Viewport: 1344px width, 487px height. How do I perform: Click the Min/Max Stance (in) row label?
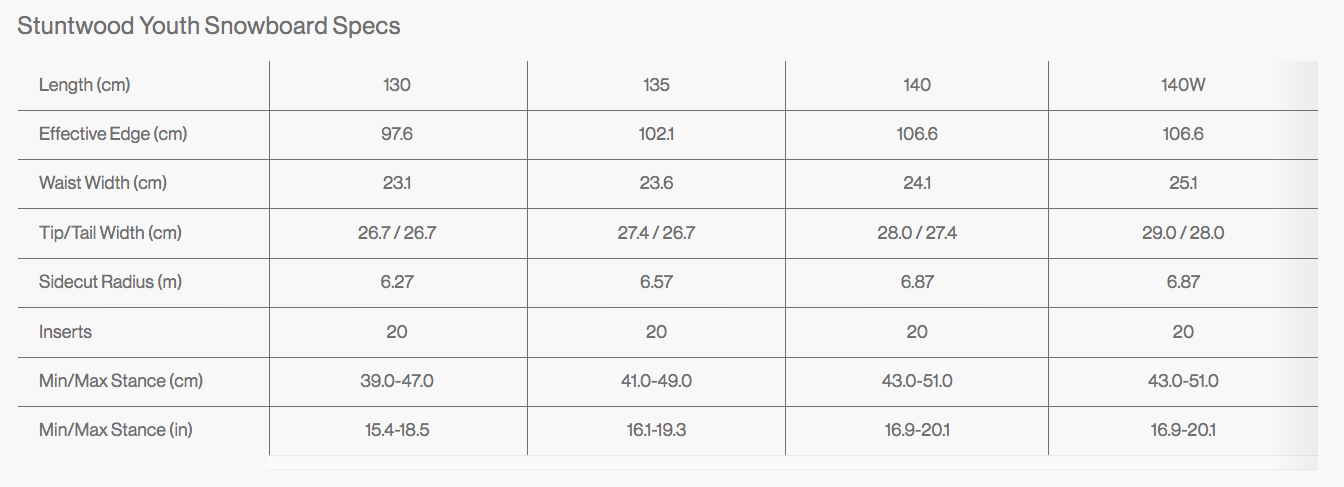(x=115, y=430)
